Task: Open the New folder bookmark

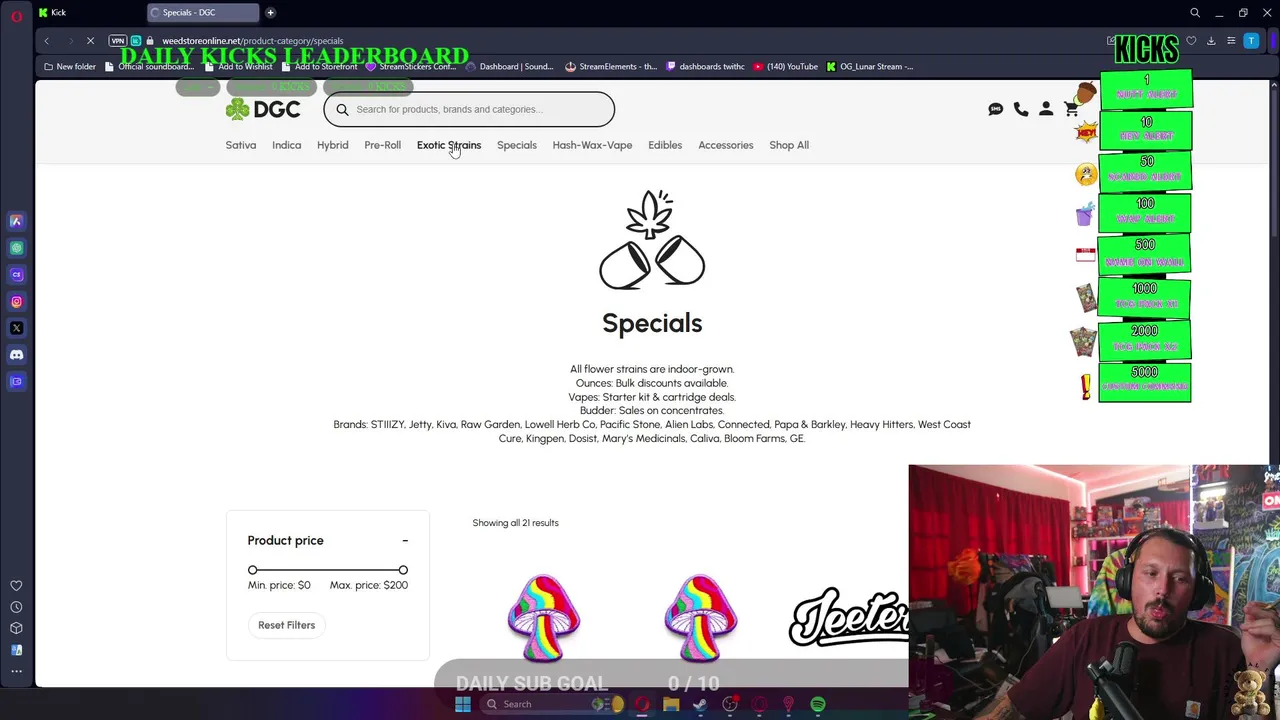Action: pos(70,66)
